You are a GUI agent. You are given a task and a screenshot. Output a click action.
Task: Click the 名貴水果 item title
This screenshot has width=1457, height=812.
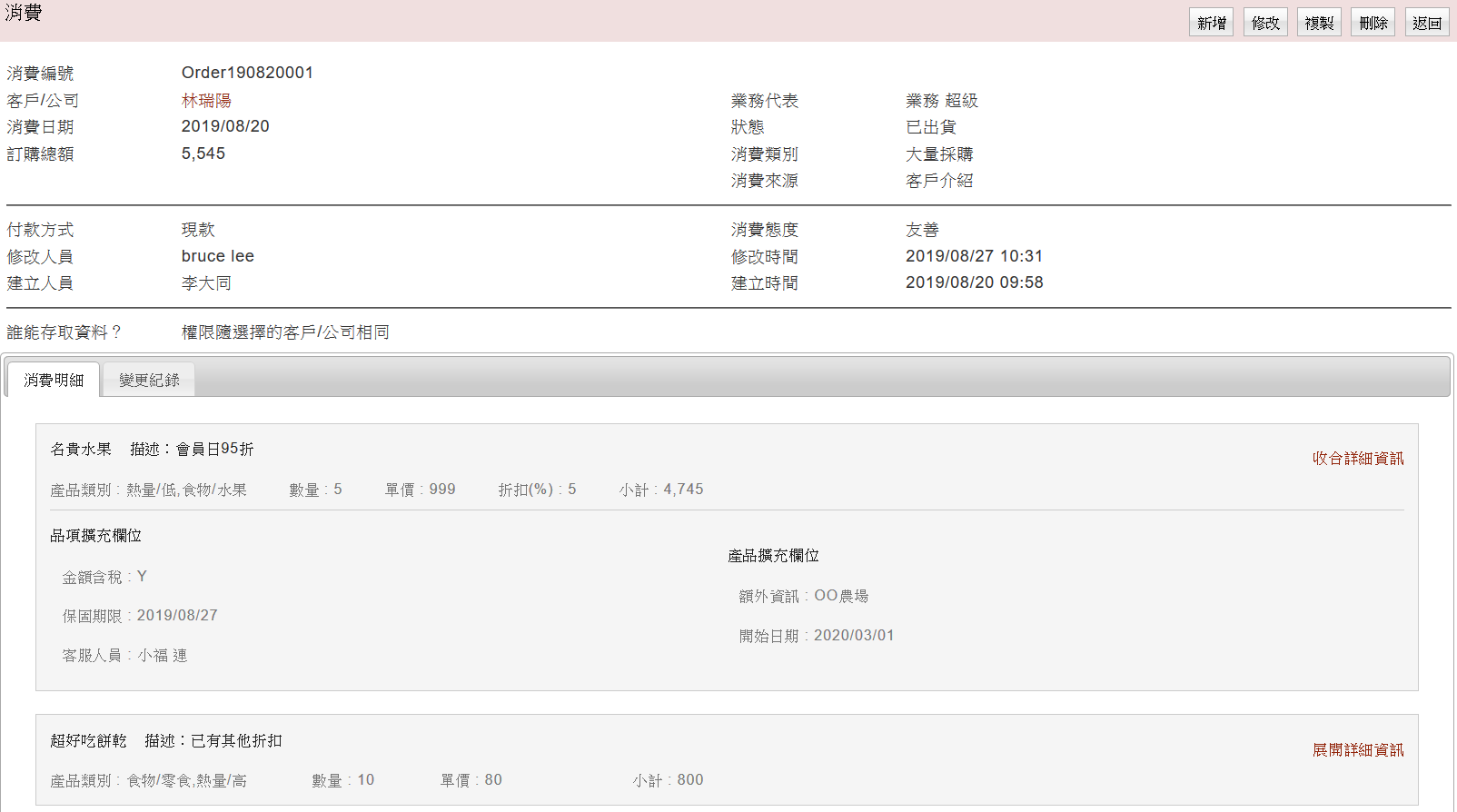coord(81,450)
